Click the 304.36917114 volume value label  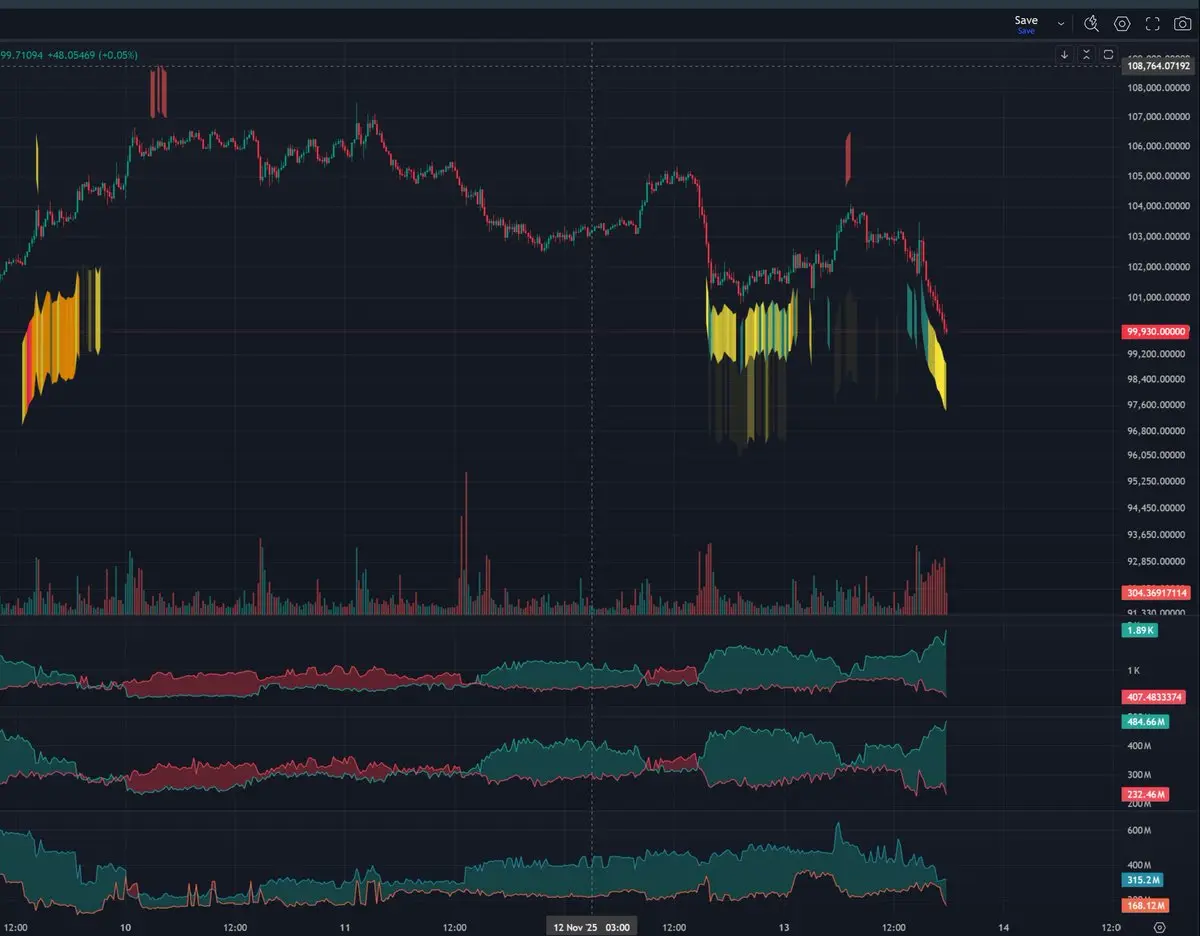[x=1158, y=592]
